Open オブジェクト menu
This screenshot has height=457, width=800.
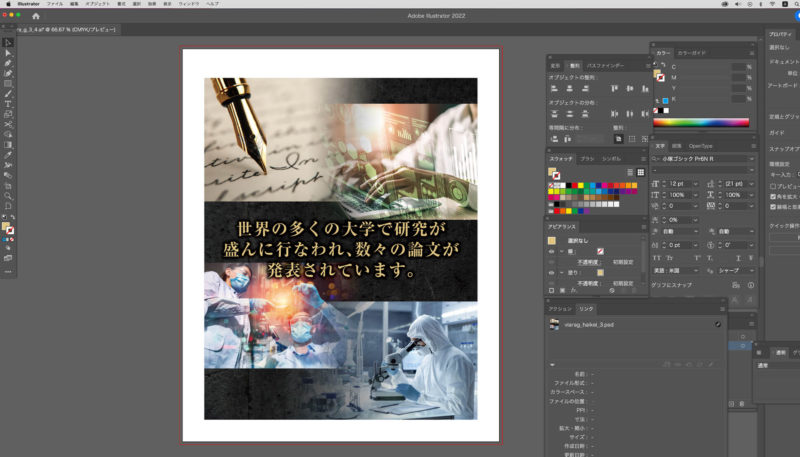click(97, 4)
